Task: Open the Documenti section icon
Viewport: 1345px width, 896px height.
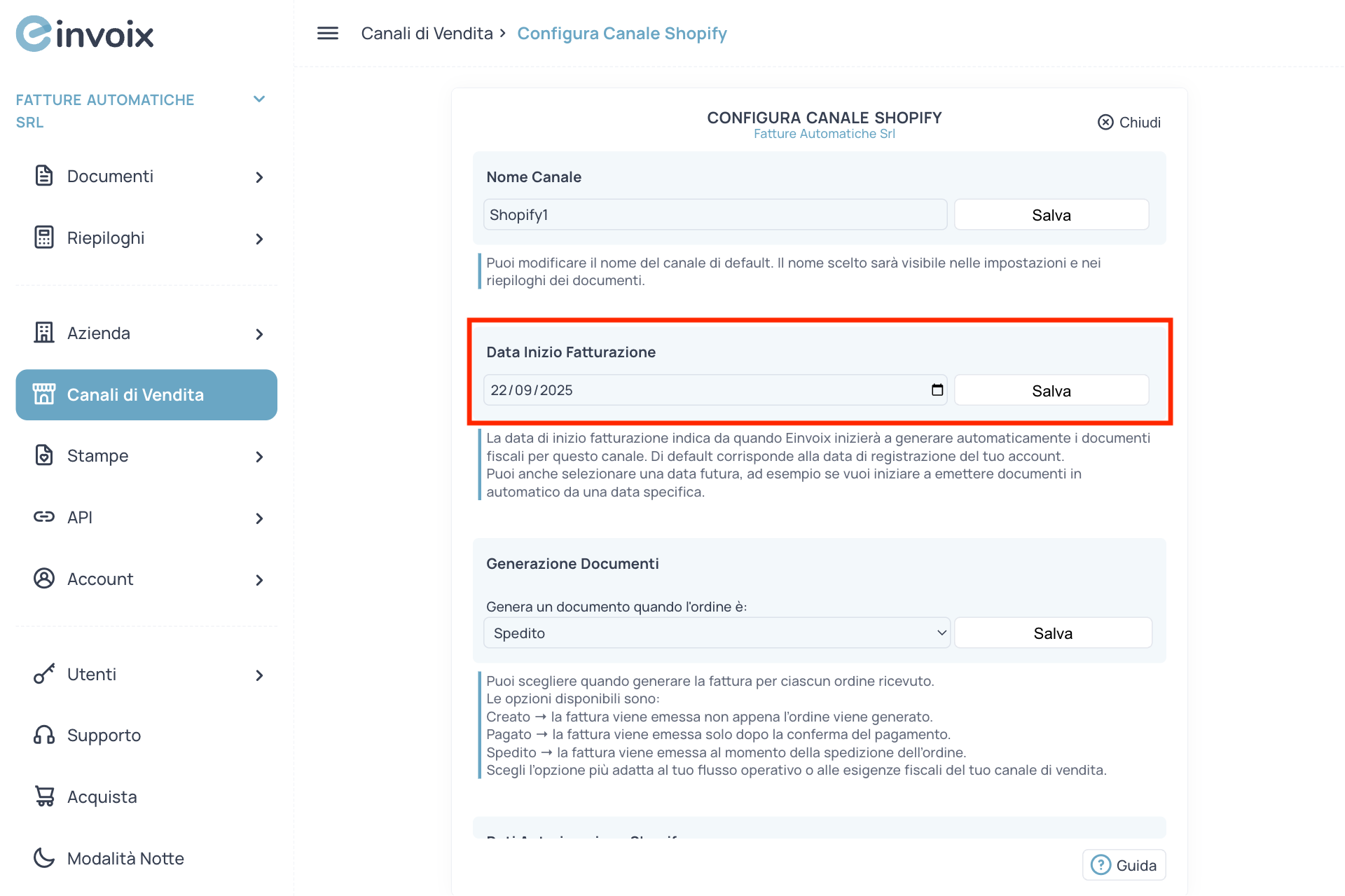Action: [x=44, y=176]
